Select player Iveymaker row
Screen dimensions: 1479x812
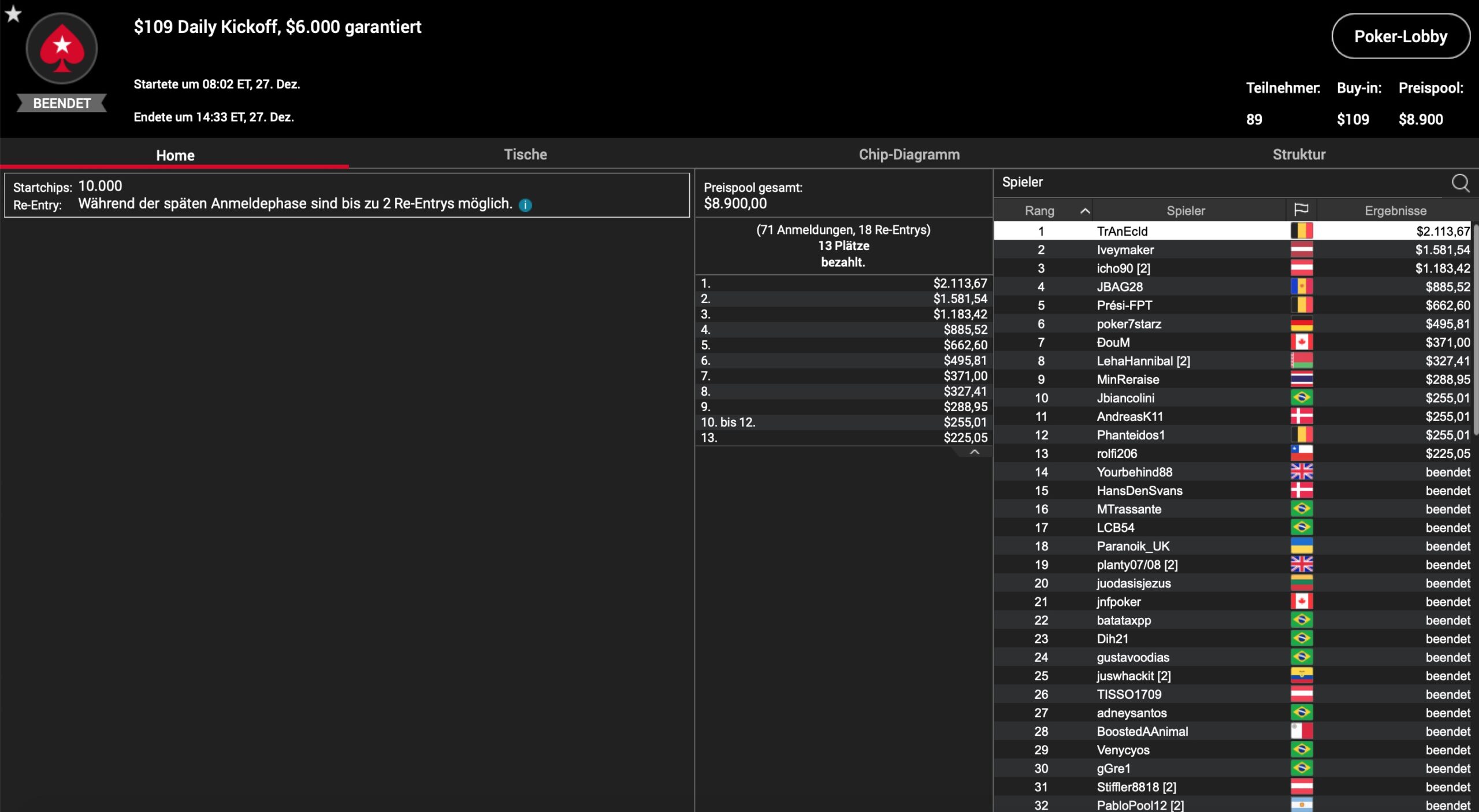point(1125,250)
